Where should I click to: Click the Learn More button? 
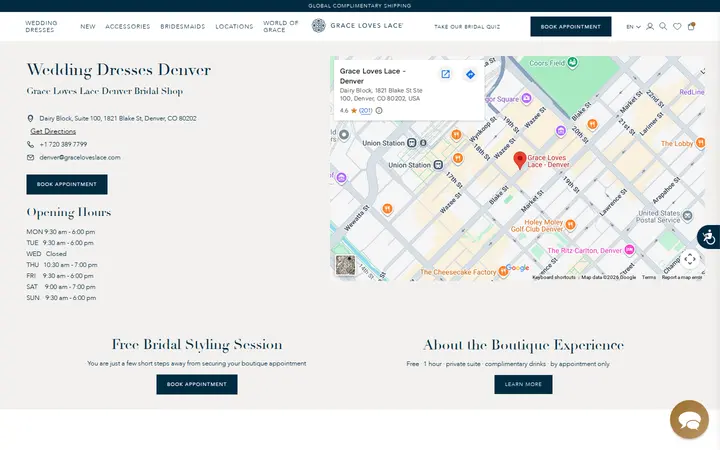pos(523,384)
